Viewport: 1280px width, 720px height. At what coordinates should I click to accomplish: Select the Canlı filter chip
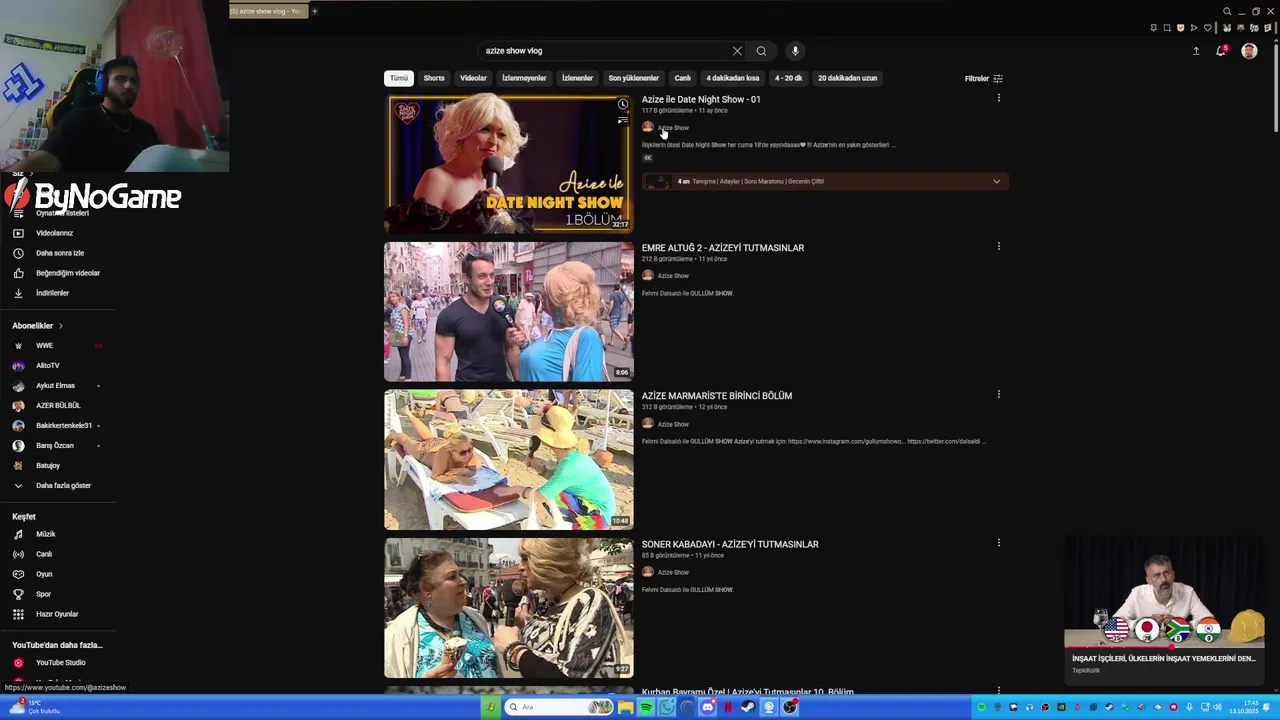682,78
